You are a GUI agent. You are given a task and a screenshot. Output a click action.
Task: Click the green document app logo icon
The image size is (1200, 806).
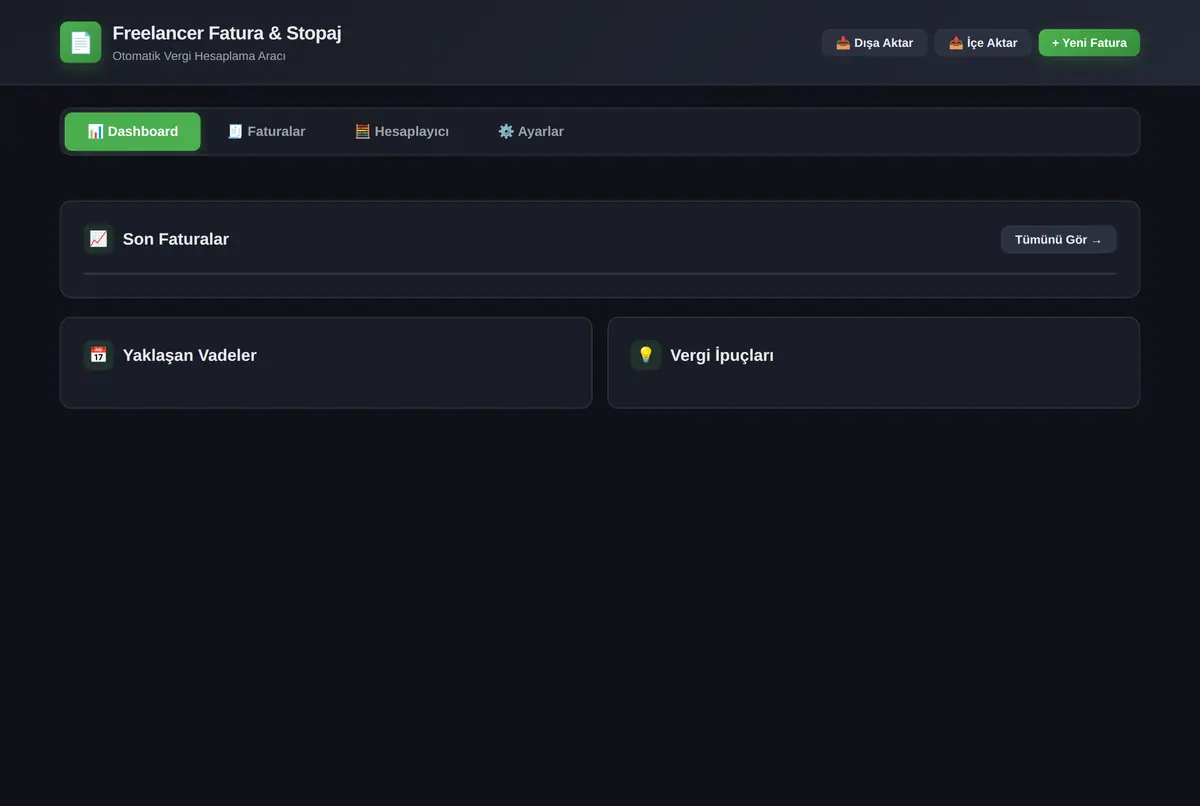[80, 42]
